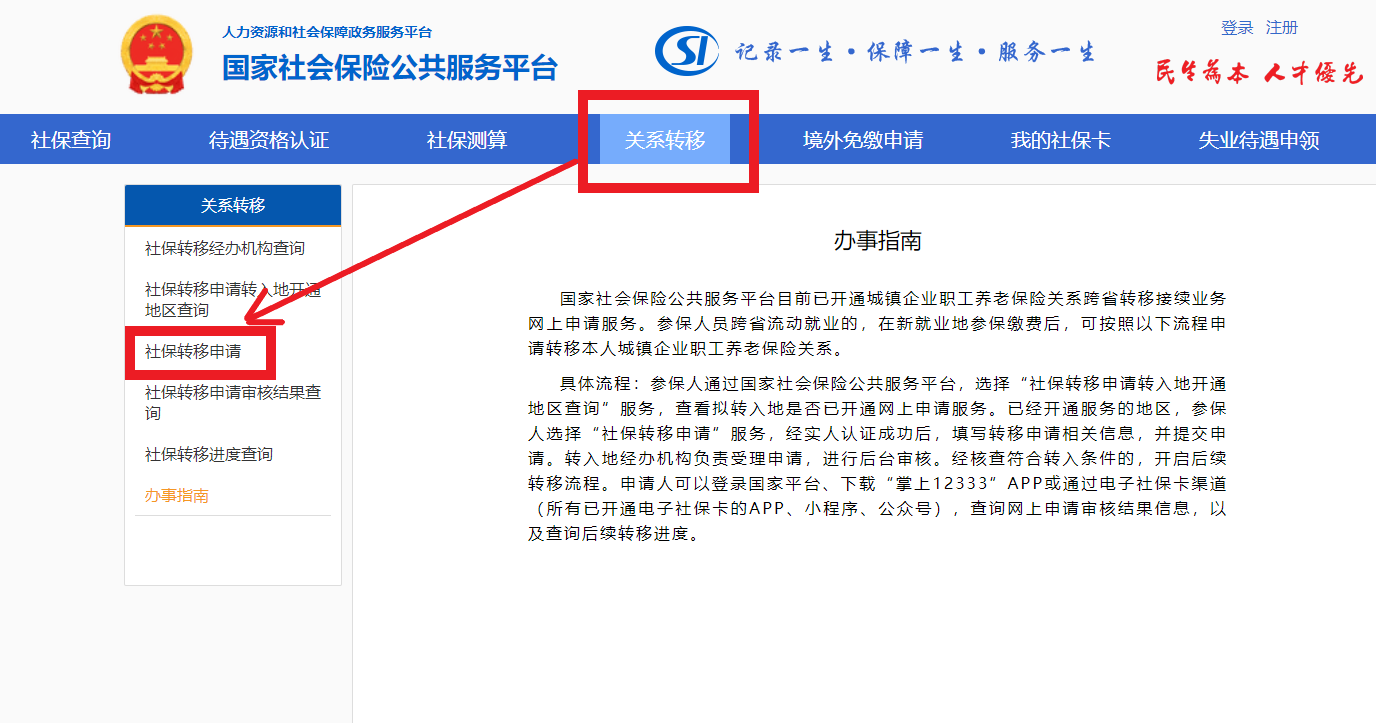Click the 关系转移 sidebar header
The width and height of the screenshot is (1376, 723).
[x=233, y=206]
